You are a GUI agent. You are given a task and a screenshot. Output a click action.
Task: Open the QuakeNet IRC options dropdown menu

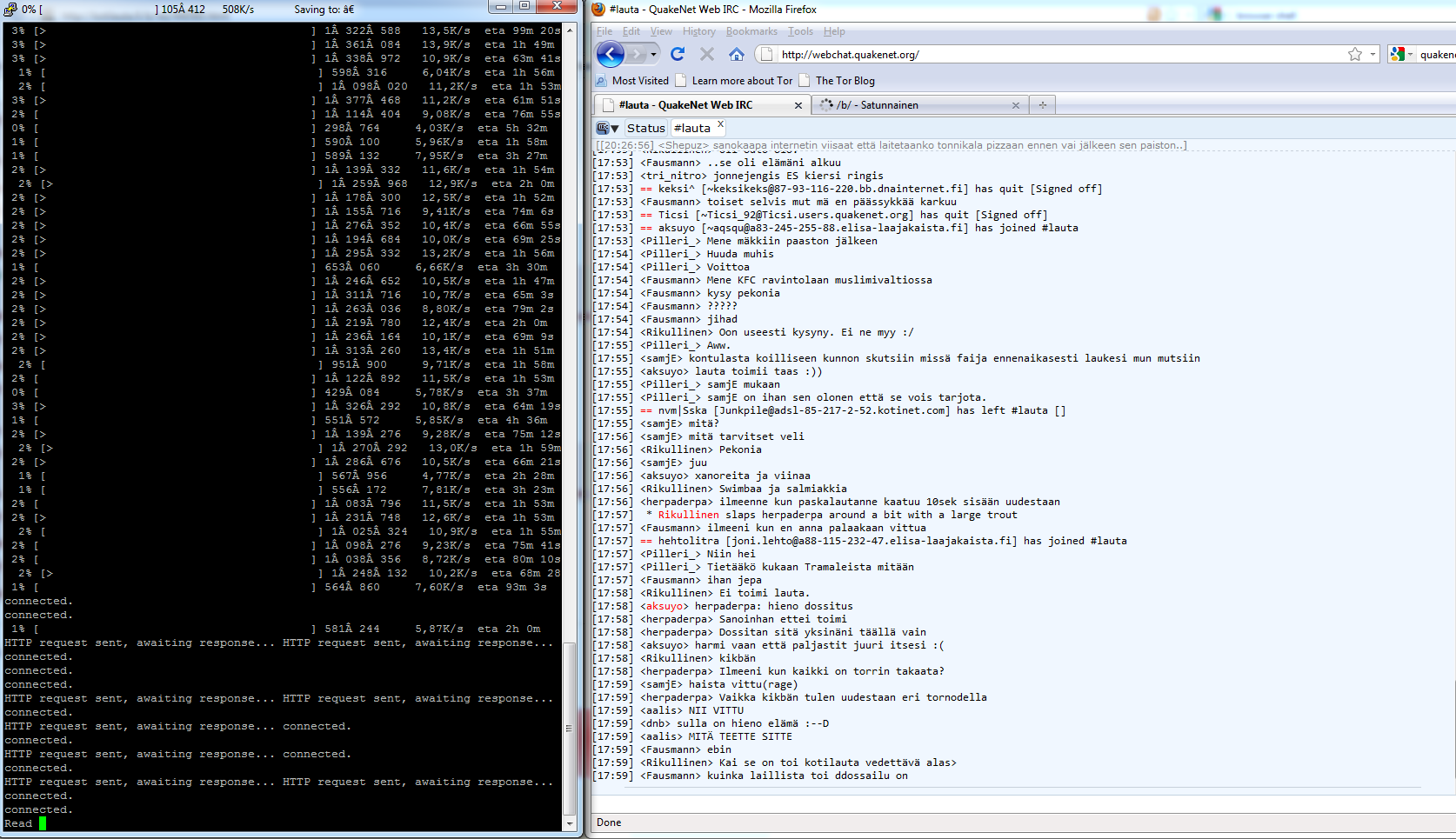(608, 128)
